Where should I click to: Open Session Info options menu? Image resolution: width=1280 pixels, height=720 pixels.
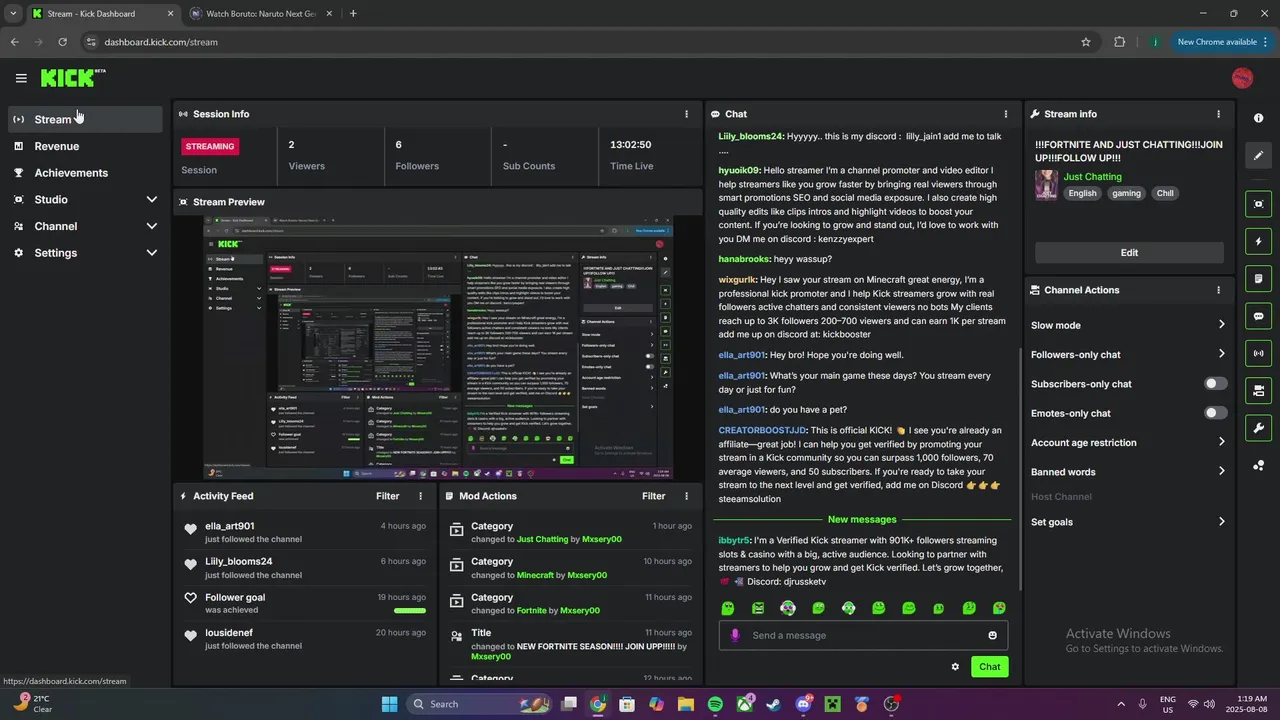686,114
